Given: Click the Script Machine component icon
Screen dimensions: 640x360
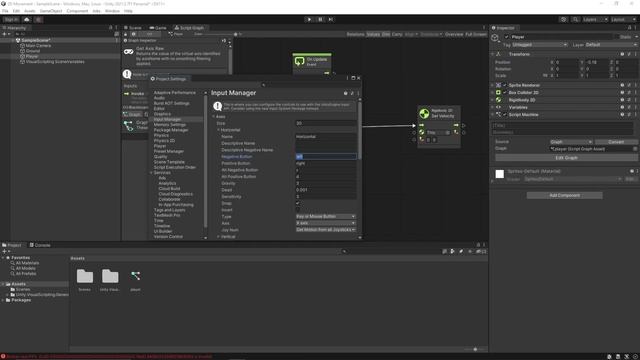Looking at the screenshot, I should (498, 115).
